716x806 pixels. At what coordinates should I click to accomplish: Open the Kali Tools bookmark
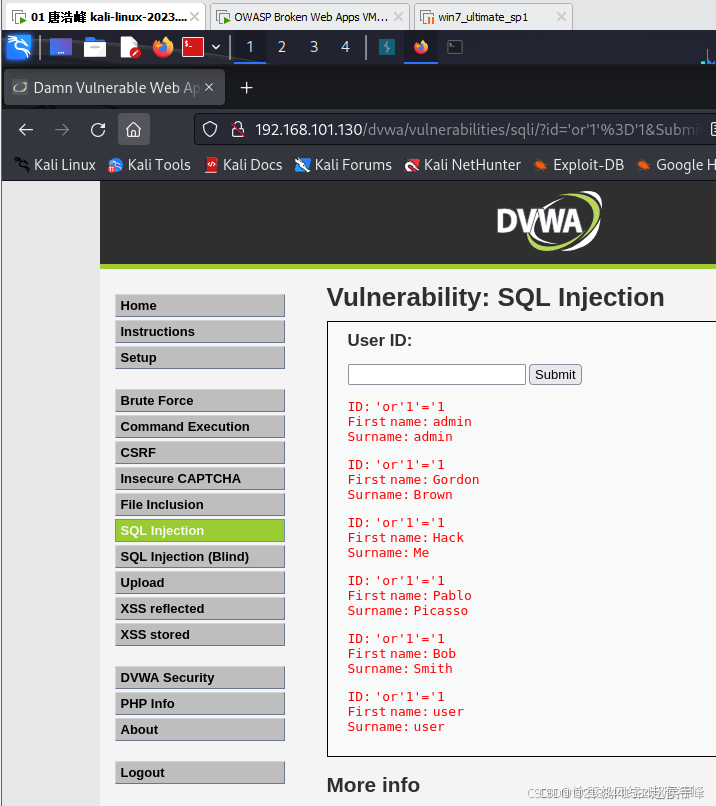[x=149, y=165]
